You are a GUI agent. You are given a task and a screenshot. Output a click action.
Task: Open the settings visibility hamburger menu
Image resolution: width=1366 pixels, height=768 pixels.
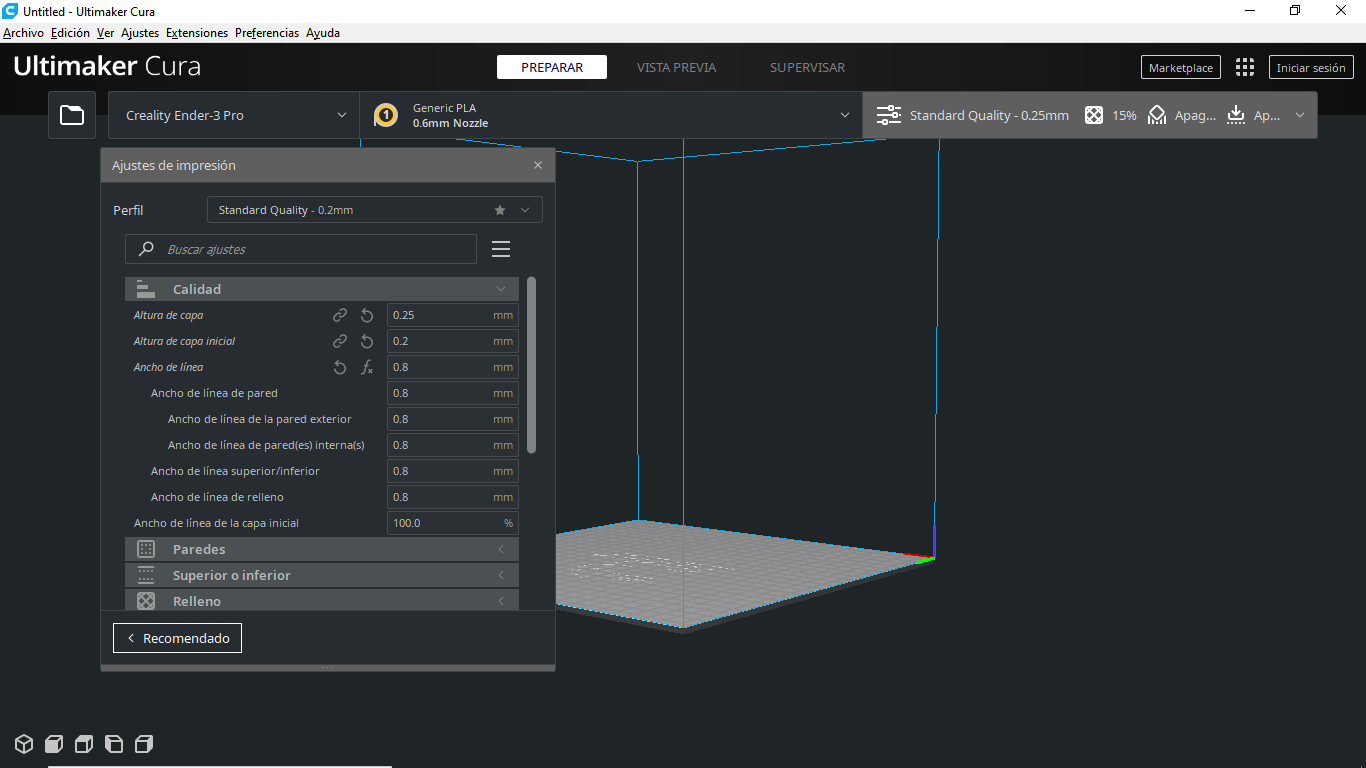pyautogui.click(x=501, y=249)
